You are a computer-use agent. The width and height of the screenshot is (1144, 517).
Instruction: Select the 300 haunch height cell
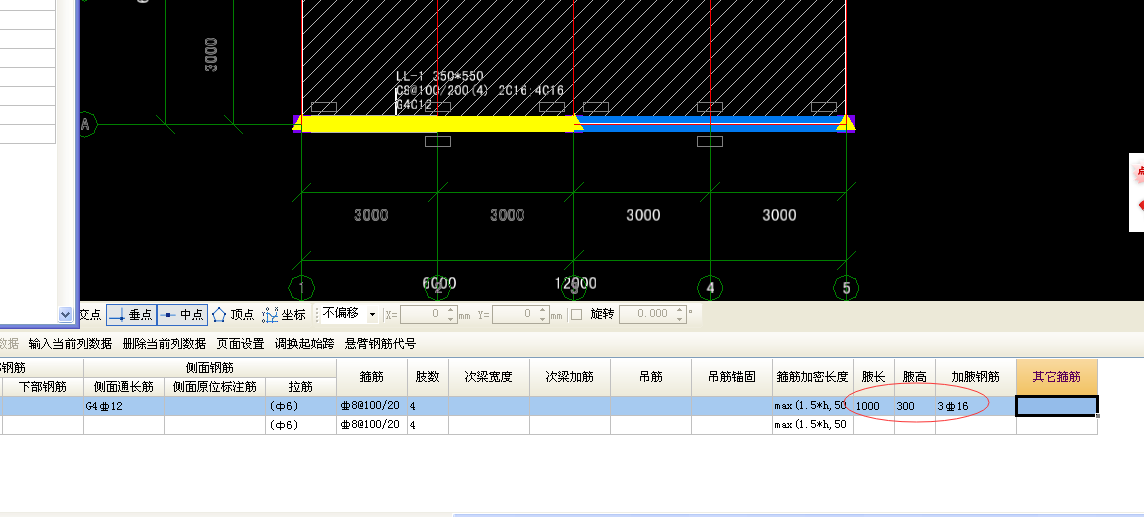(x=914, y=406)
